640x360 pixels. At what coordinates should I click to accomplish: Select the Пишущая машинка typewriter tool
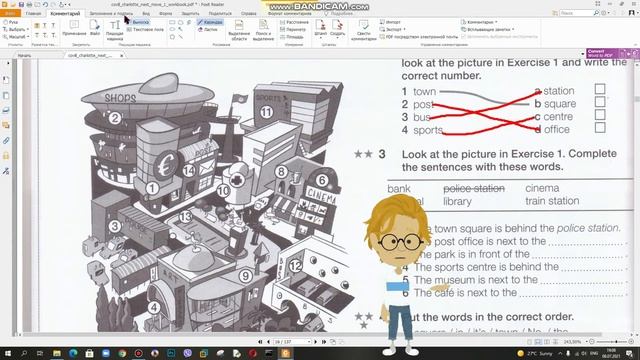pyautogui.click(x=115, y=31)
